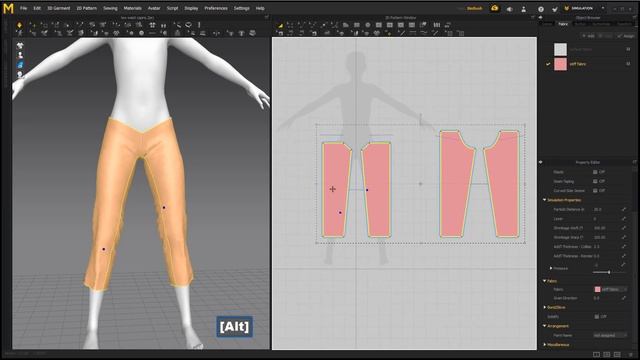Click pencil icon beside Shrinkage Warp
Image resolution: width=640 pixels, height=360 pixels.
624,237
